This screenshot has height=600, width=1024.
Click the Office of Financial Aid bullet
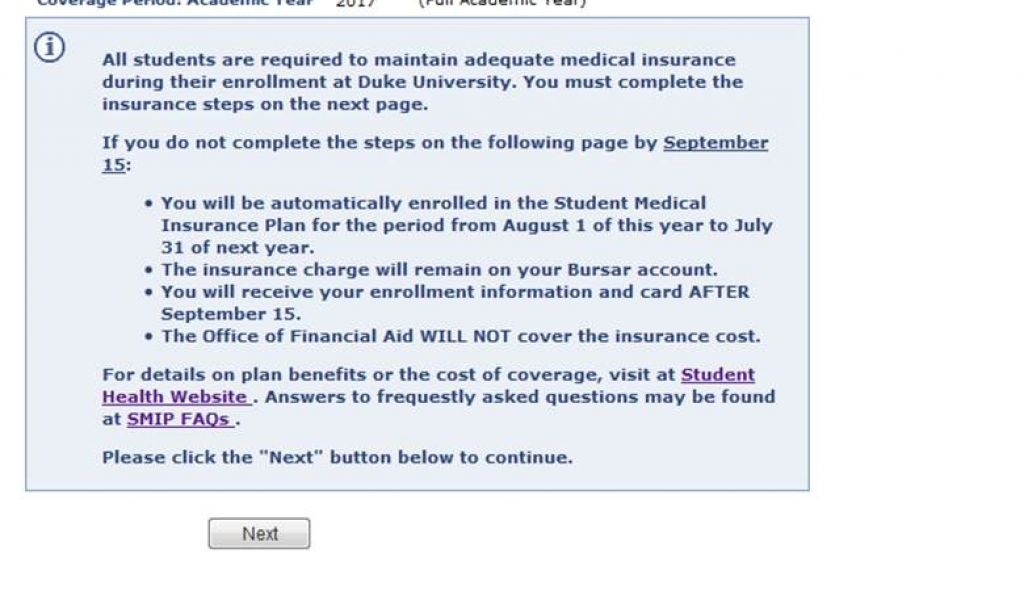pos(460,336)
